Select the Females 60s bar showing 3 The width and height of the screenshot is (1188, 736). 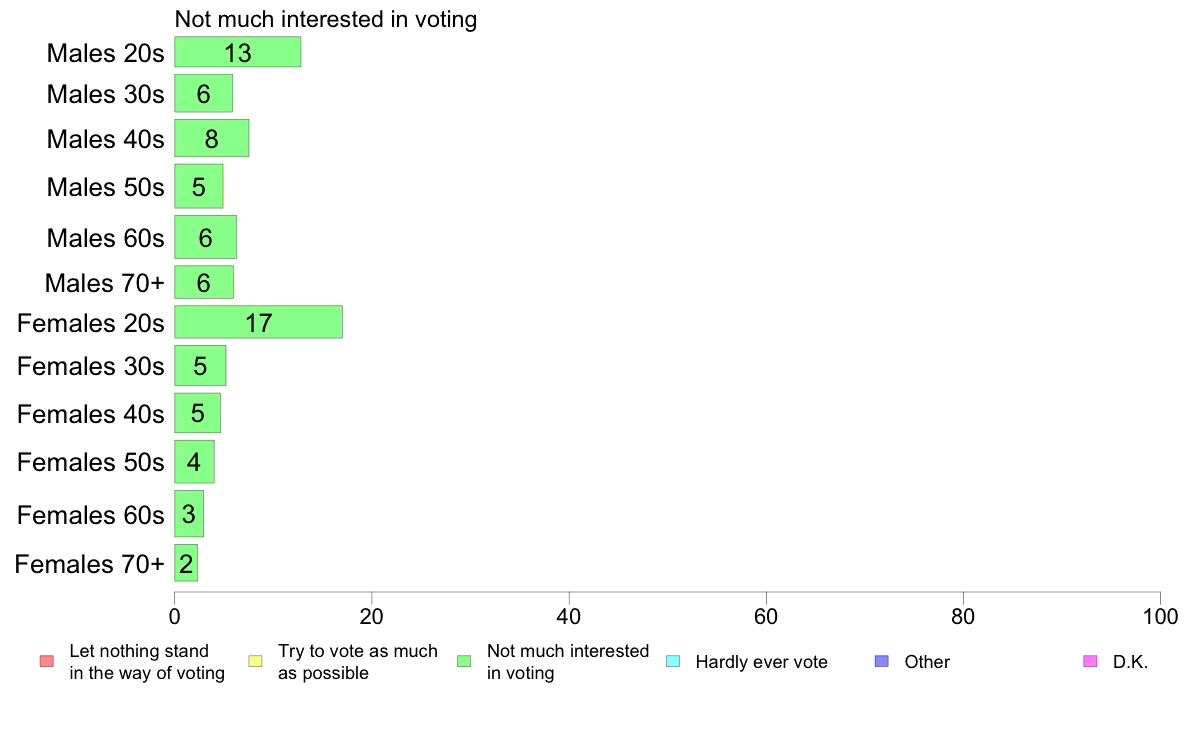tap(189, 514)
